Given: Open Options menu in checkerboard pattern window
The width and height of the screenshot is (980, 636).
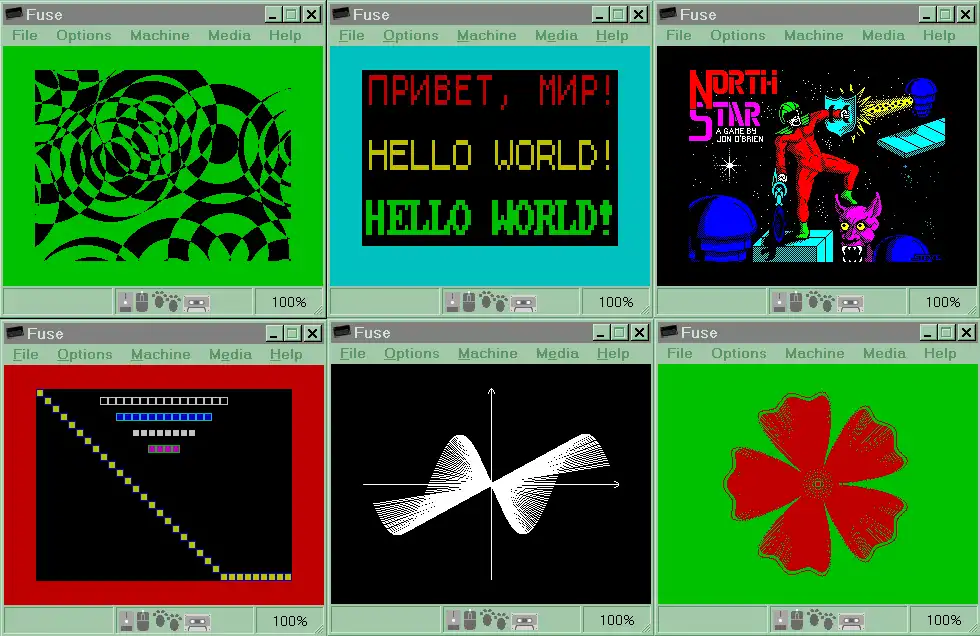Looking at the screenshot, I should [x=84, y=36].
